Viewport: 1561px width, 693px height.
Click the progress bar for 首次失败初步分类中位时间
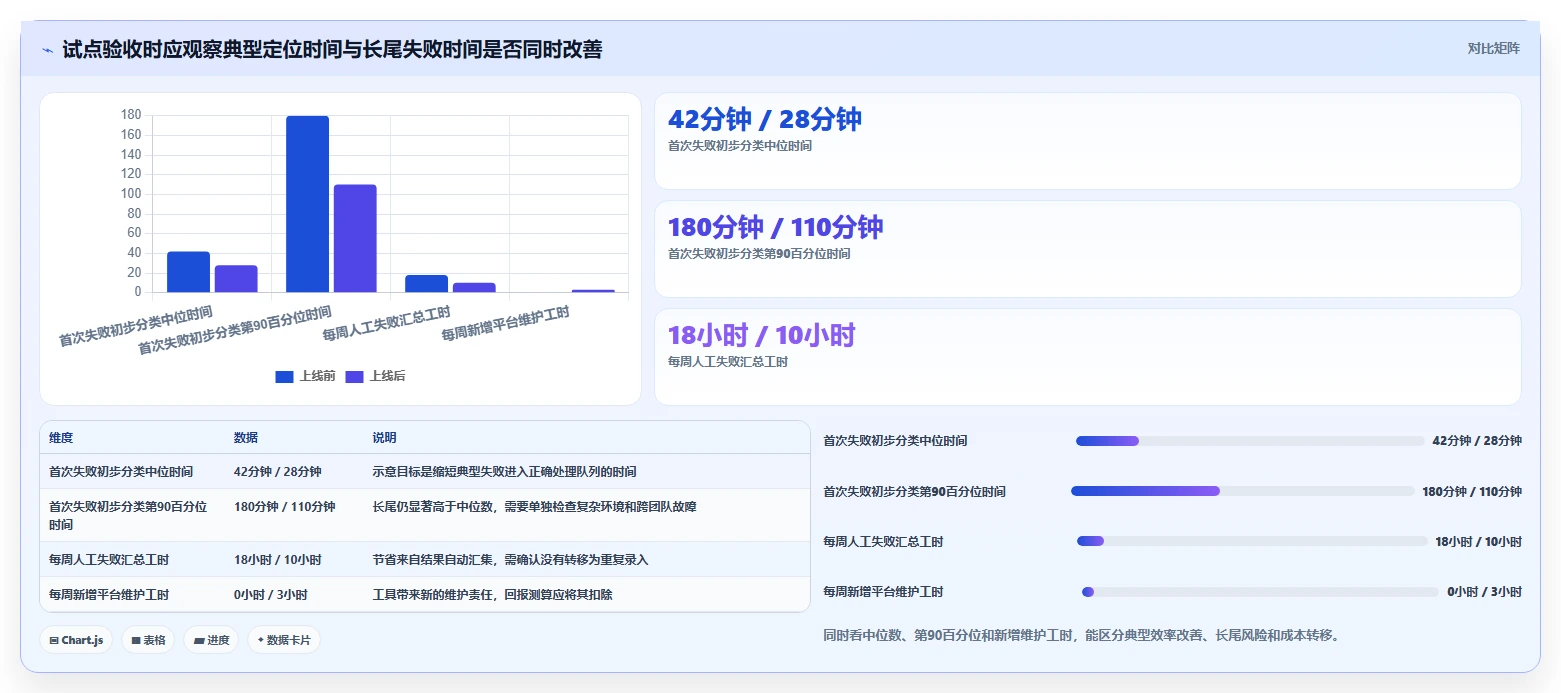click(x=1250, y=441)
